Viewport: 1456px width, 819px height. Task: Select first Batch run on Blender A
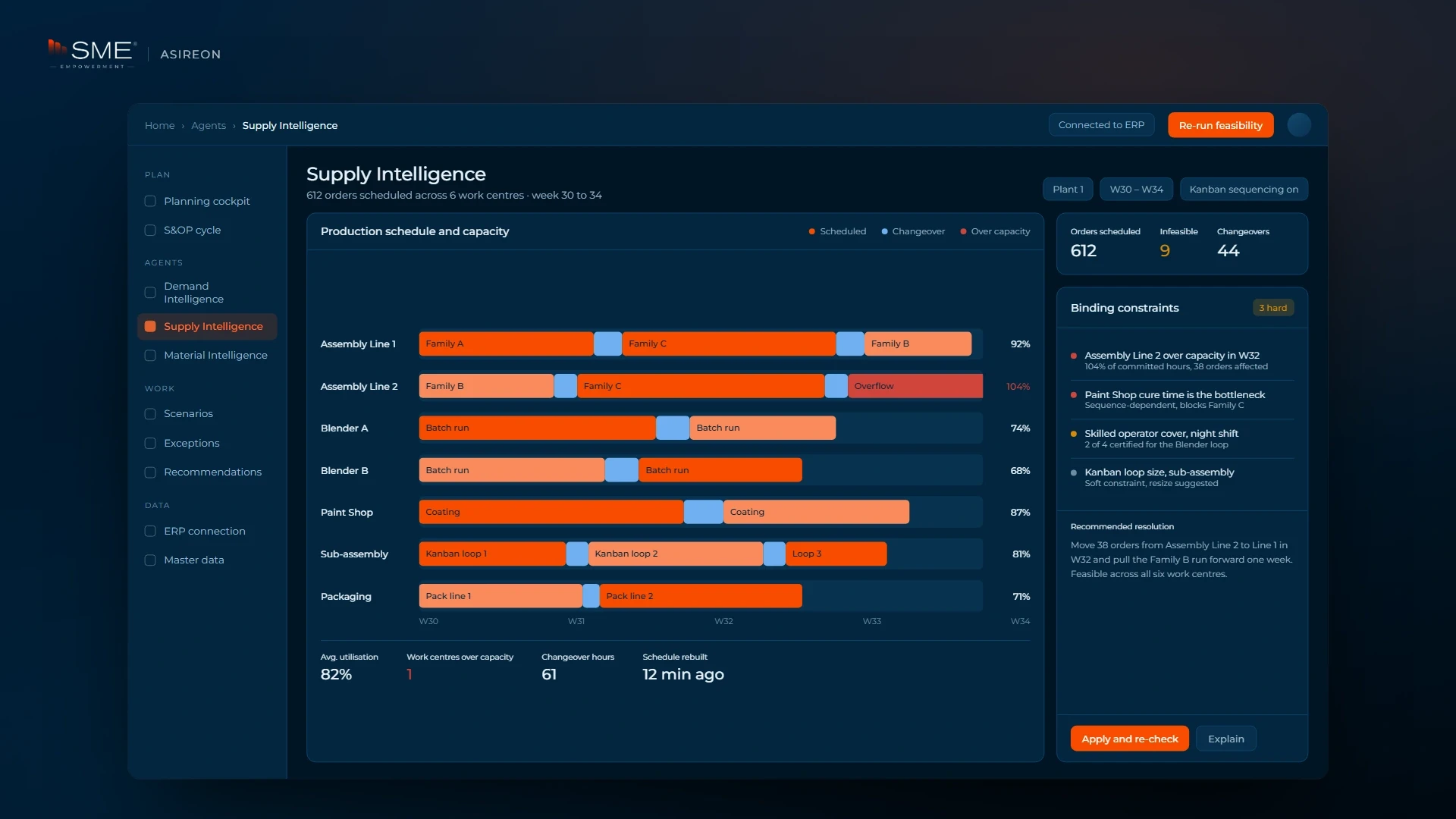click(537, 428)
